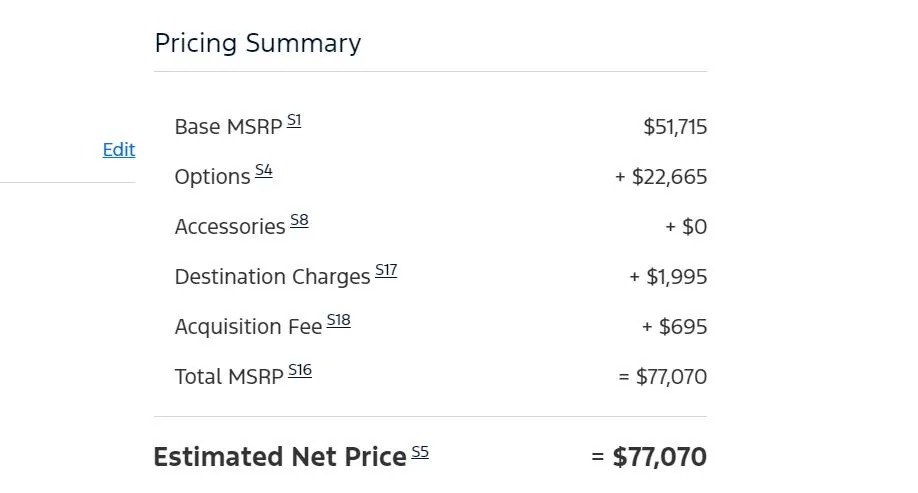Select the $0 accessories amount
Screen dimensions: 918x493
(694, 227)
